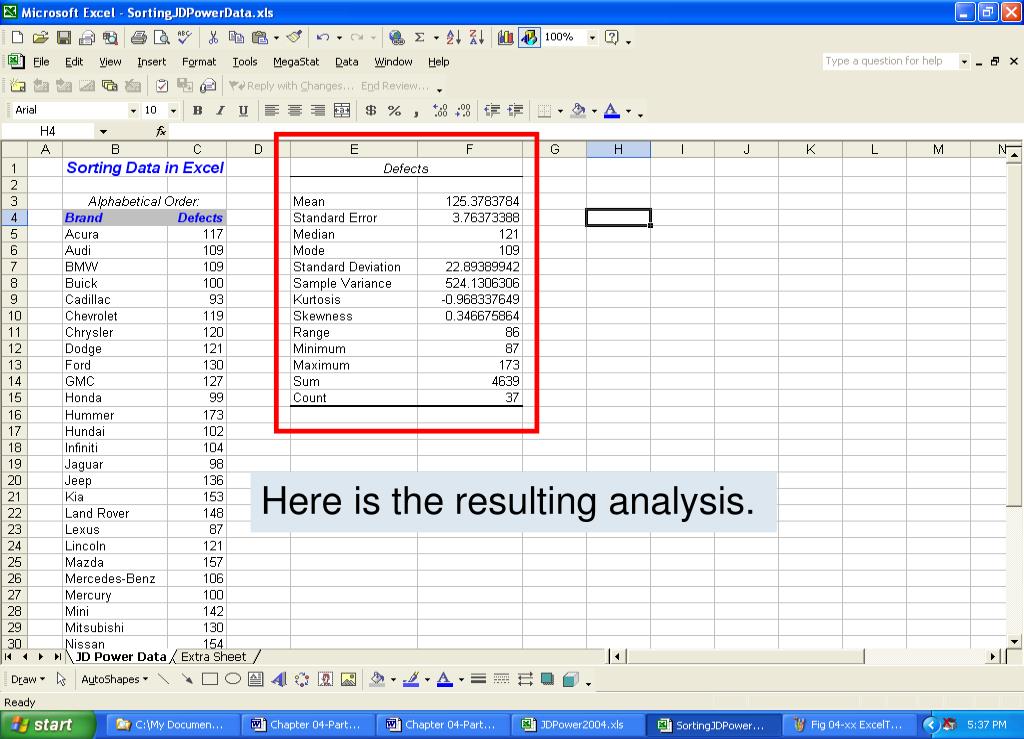Open the Fig 04-xx ExcelT taskbar window
The width and height of the screenshot is (1024, 739).
[848, 725]
